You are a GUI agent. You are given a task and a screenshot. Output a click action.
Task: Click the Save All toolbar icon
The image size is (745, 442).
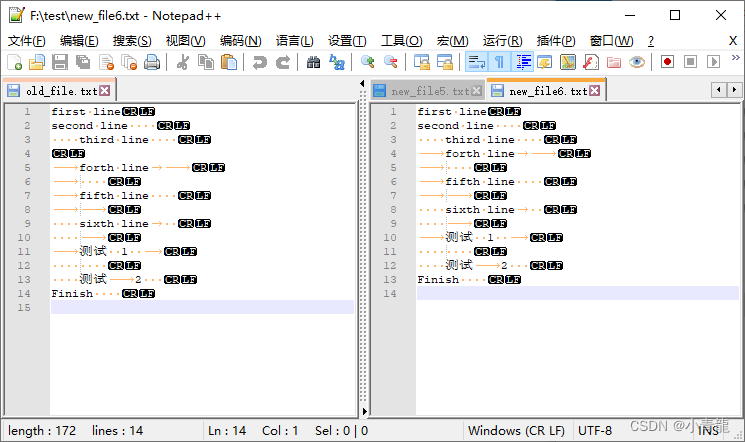tap(83, 62)
